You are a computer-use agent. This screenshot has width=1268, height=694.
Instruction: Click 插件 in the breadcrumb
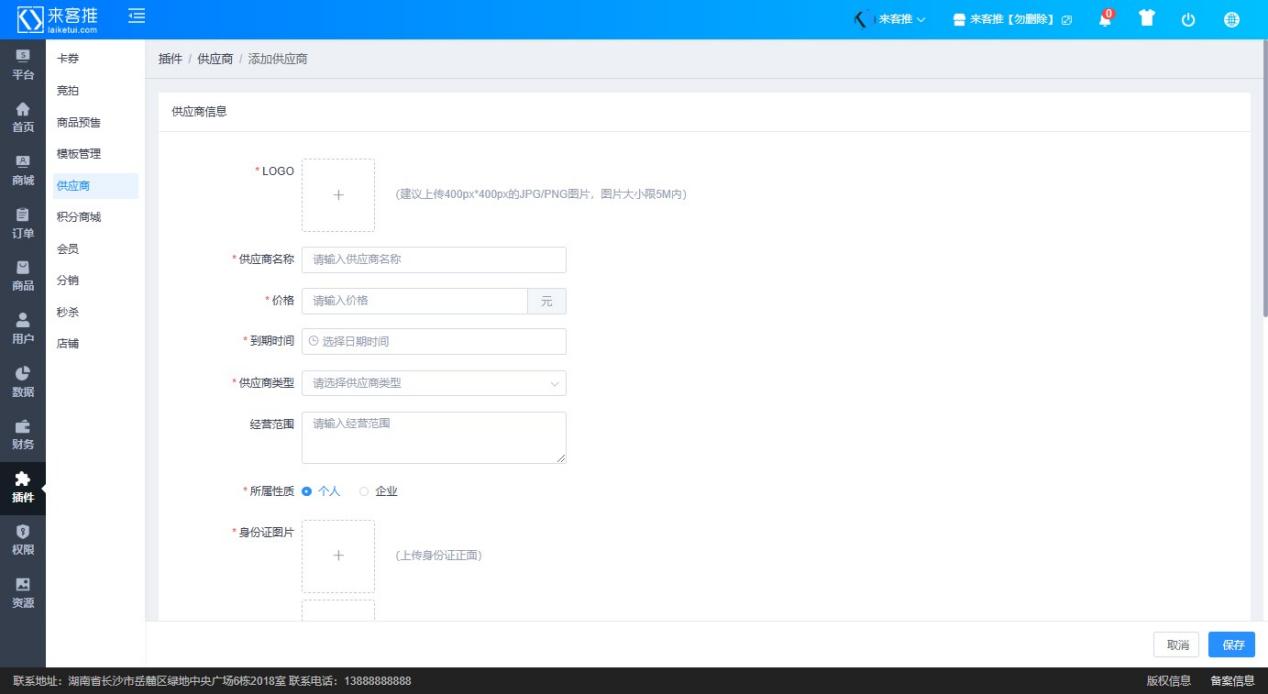[x=171, y=59]
